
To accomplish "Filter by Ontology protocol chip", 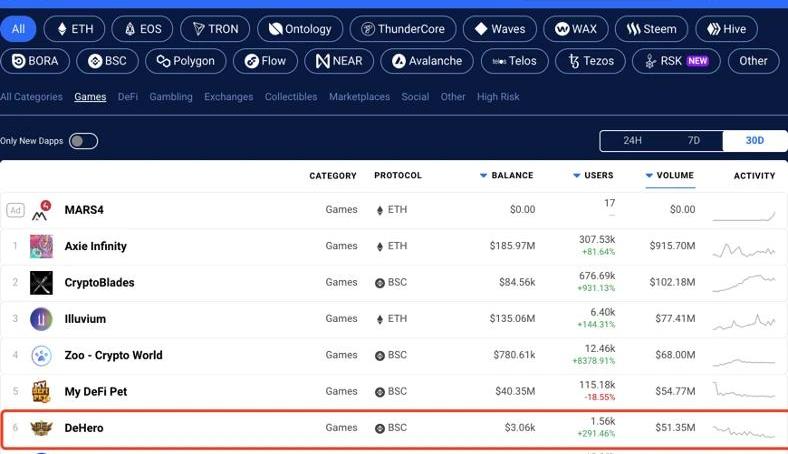I will (x=300, y=29).
